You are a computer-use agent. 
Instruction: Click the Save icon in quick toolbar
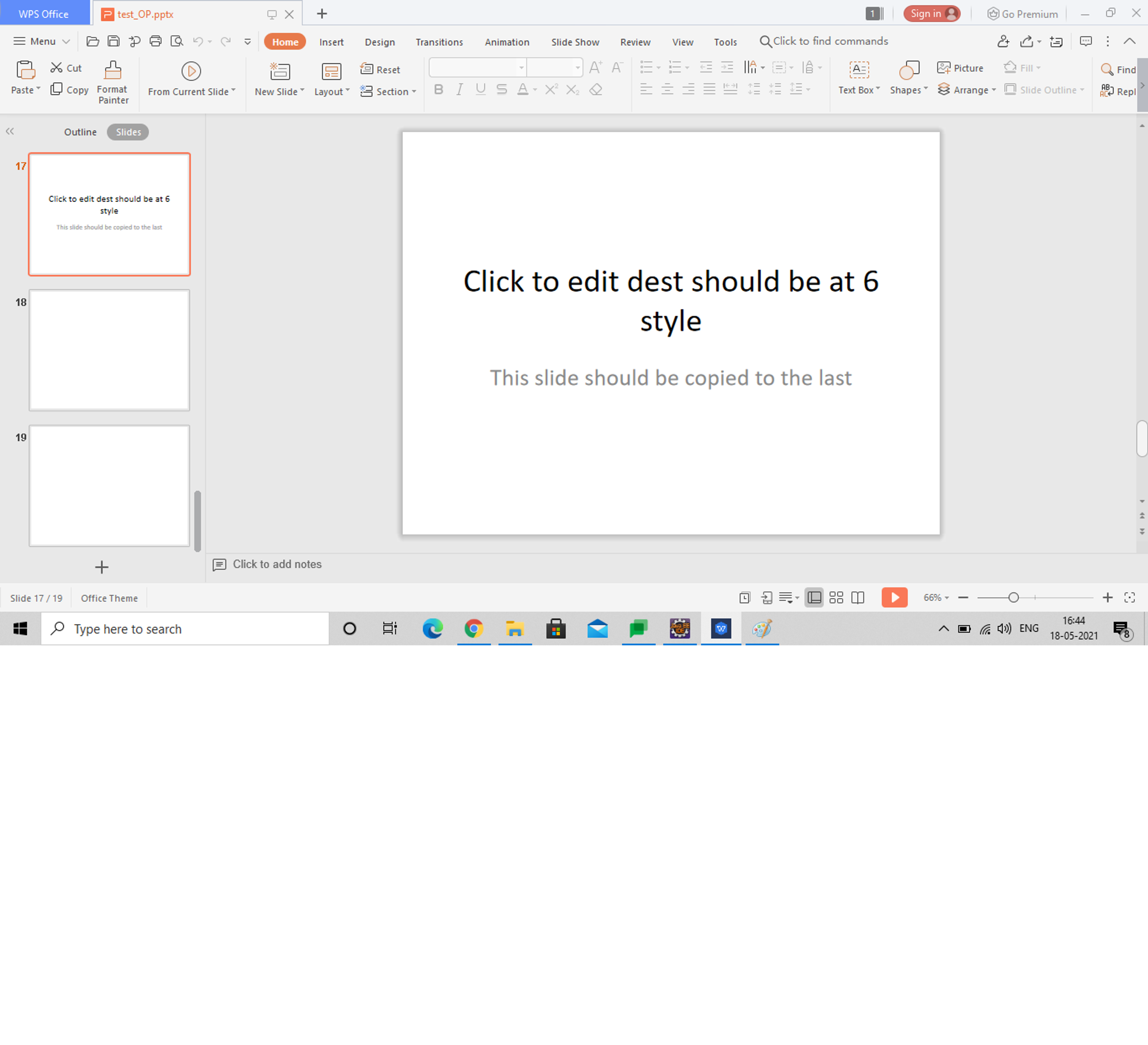pyautogui.click(x=113, y=41)
